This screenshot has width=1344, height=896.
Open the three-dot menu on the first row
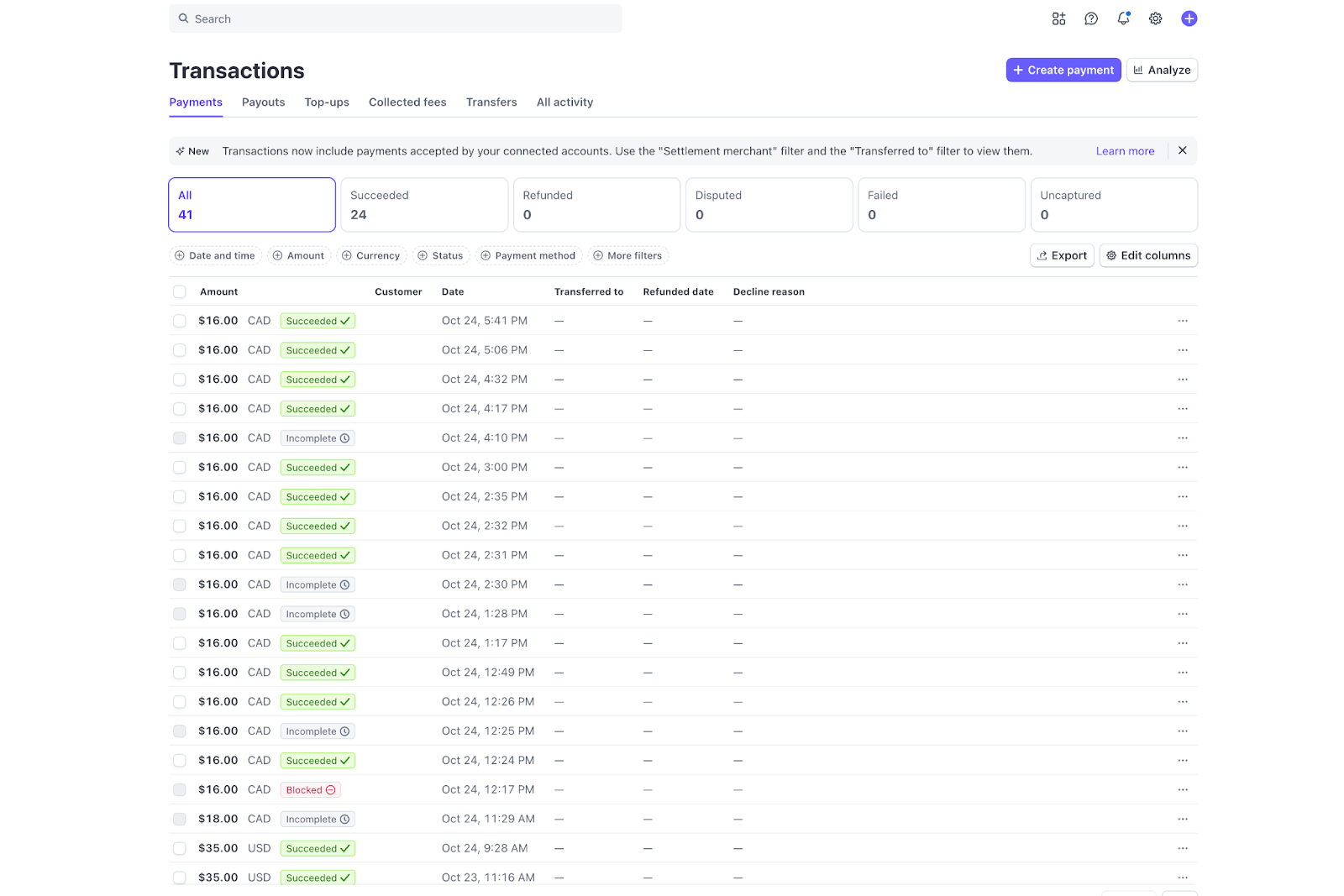1183,320
